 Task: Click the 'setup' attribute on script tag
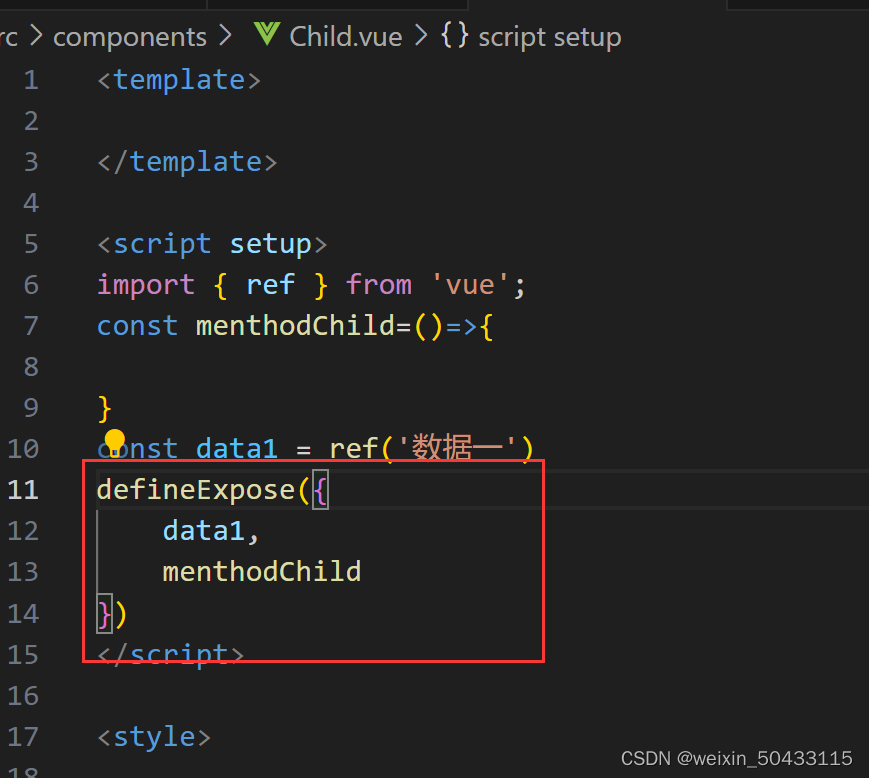tap(270, 244)
